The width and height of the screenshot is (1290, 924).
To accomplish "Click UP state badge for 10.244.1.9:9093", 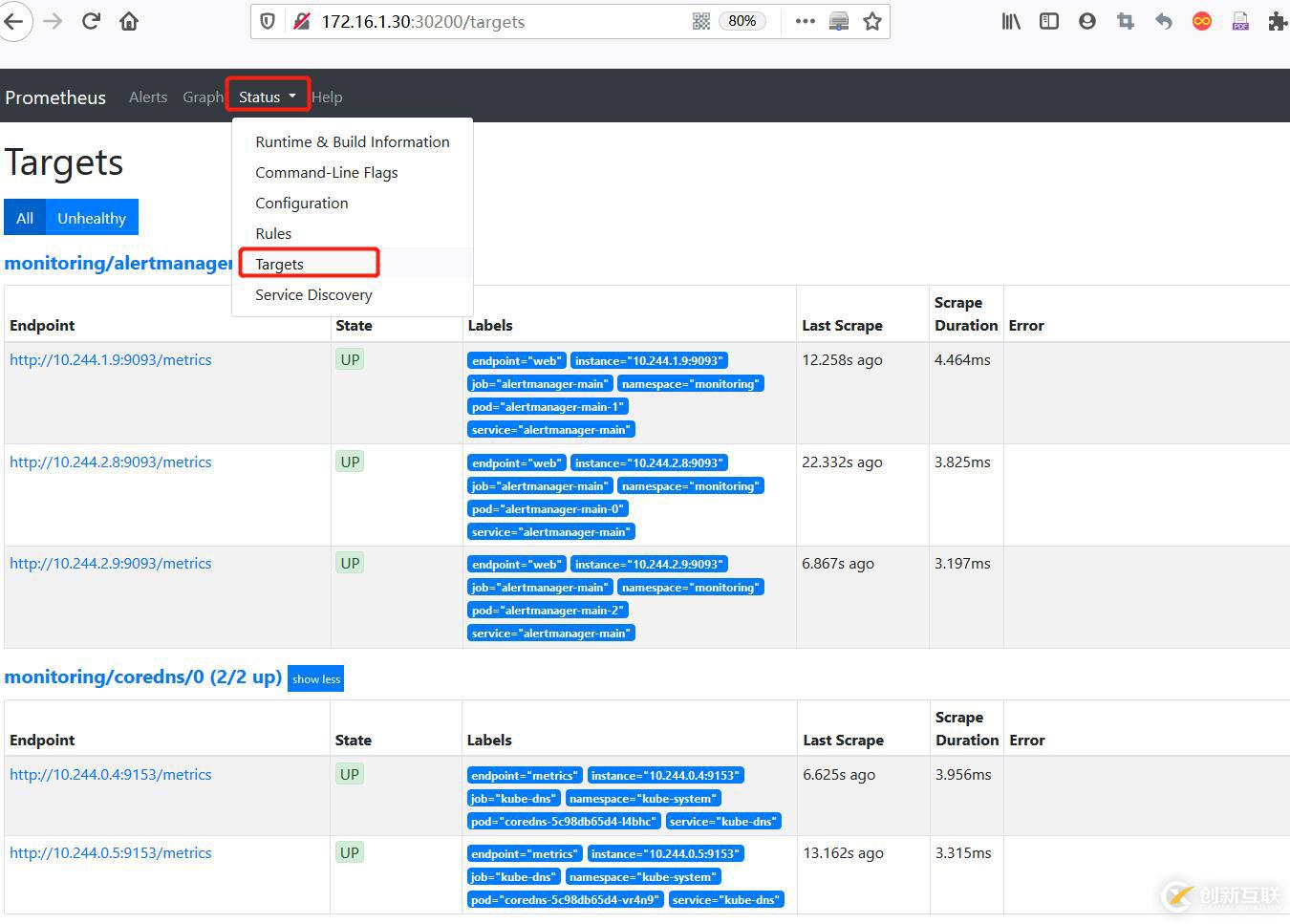I will pos(350,360).
